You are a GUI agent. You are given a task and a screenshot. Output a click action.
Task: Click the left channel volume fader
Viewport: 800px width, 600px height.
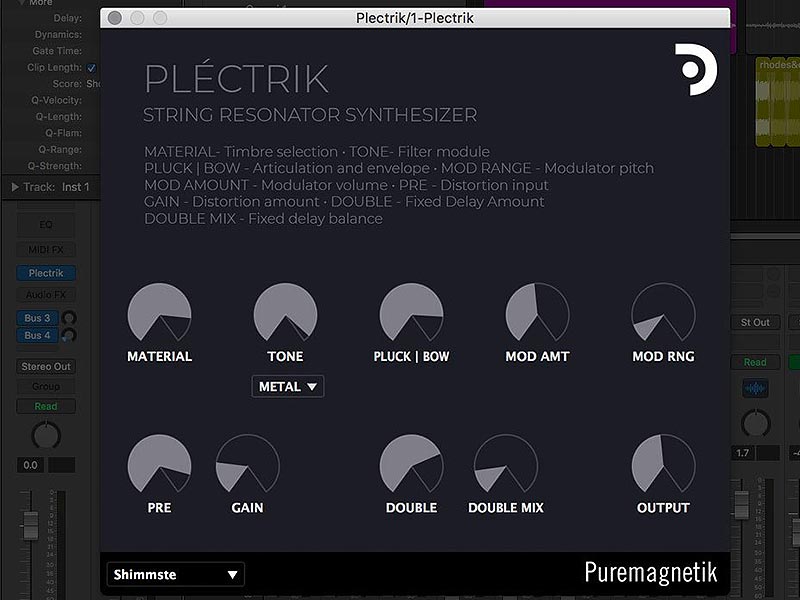(x=31, y=525)
